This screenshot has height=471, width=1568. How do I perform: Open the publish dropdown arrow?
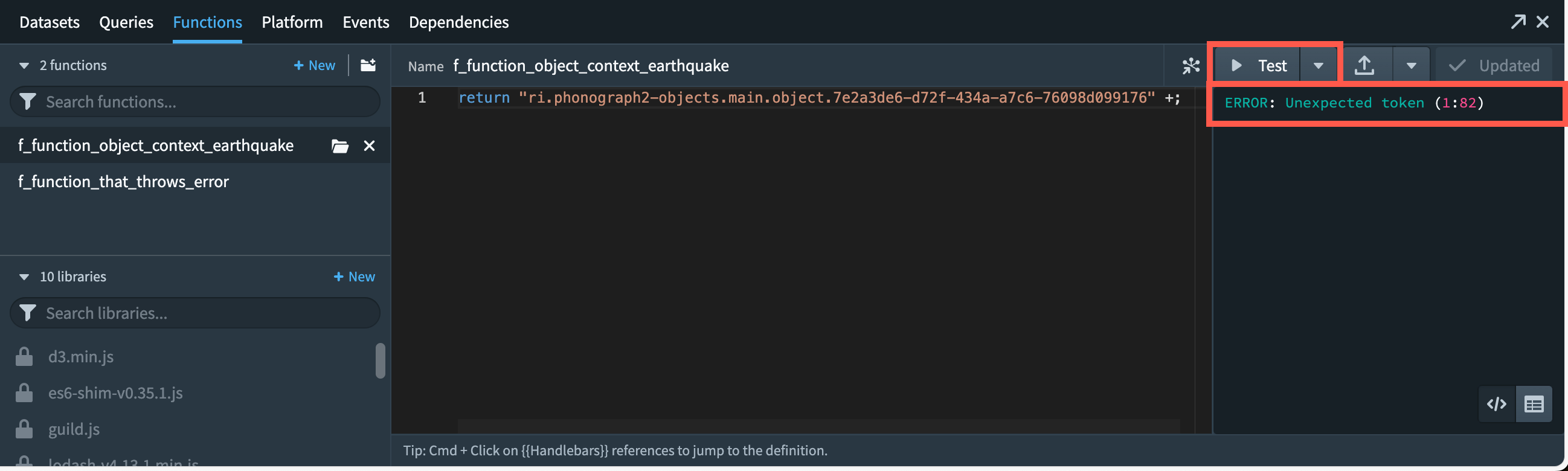click(1411, 65)
